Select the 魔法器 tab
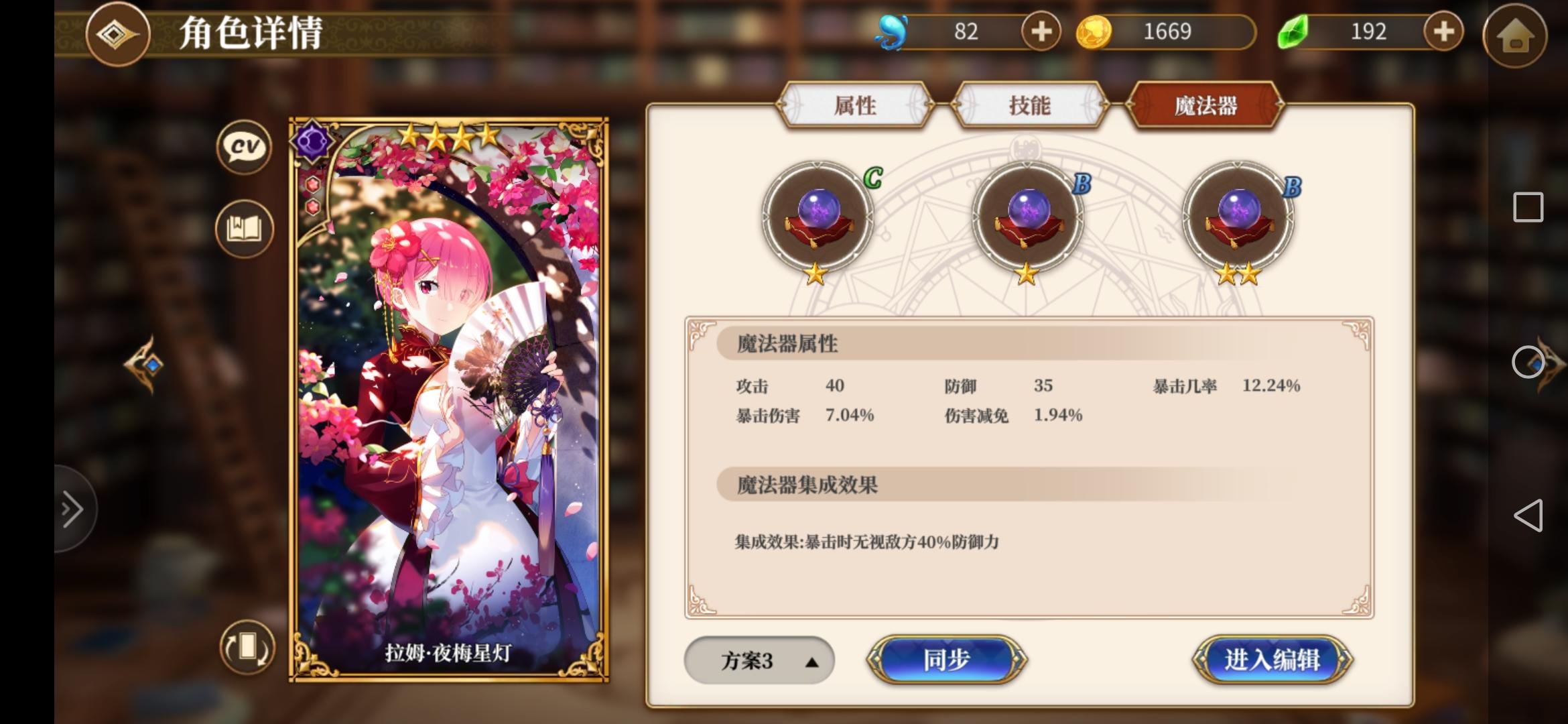The height and width of the screenshot is (724, 1568). (x=1205, y=106)
